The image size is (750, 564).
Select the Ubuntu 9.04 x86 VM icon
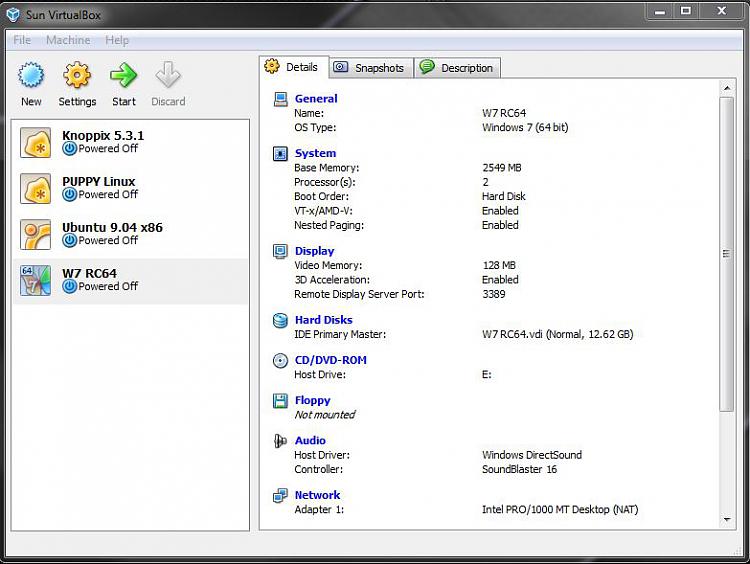35,234
